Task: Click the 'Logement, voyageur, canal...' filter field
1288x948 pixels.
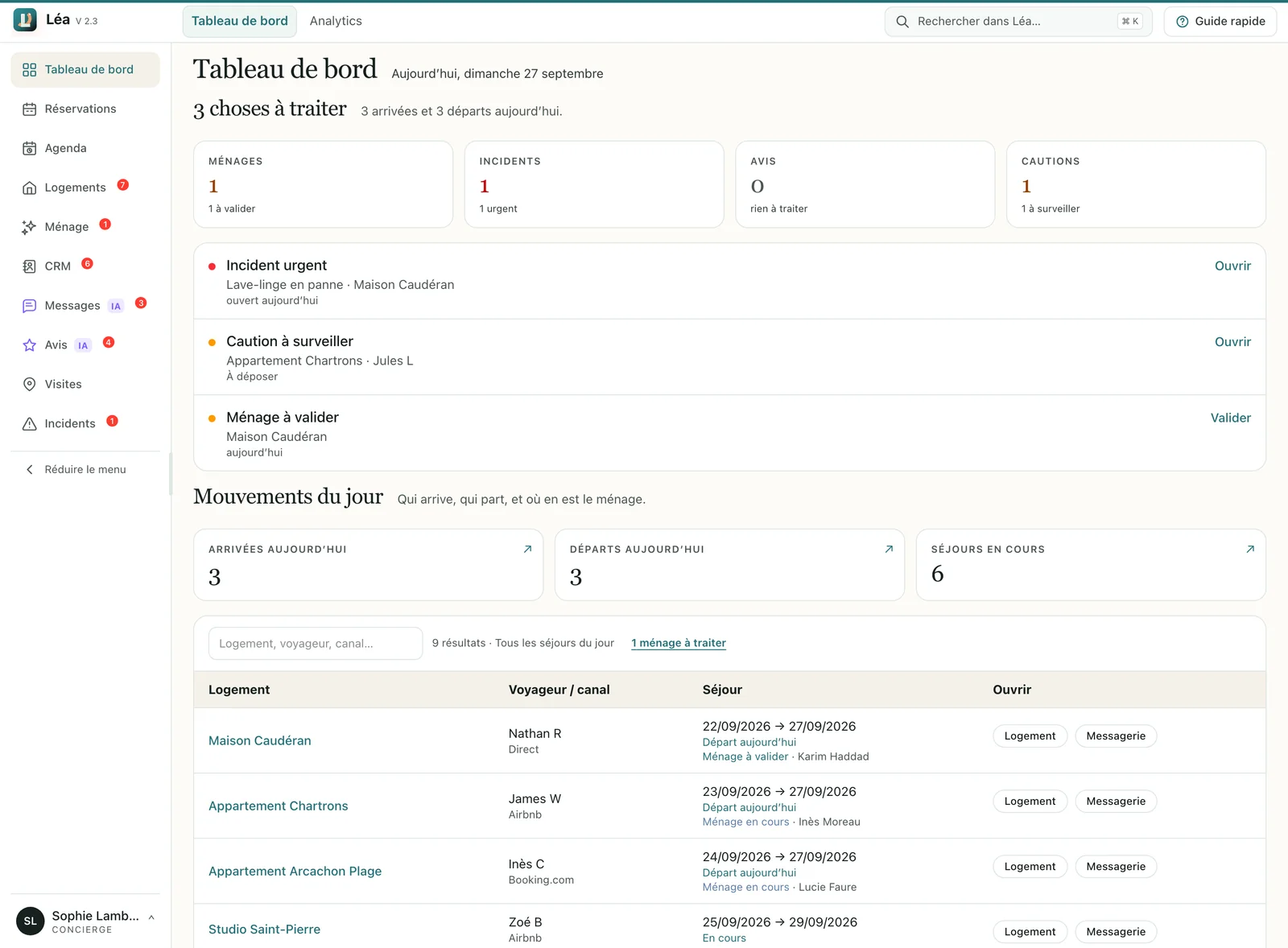Action: point(316,644)
